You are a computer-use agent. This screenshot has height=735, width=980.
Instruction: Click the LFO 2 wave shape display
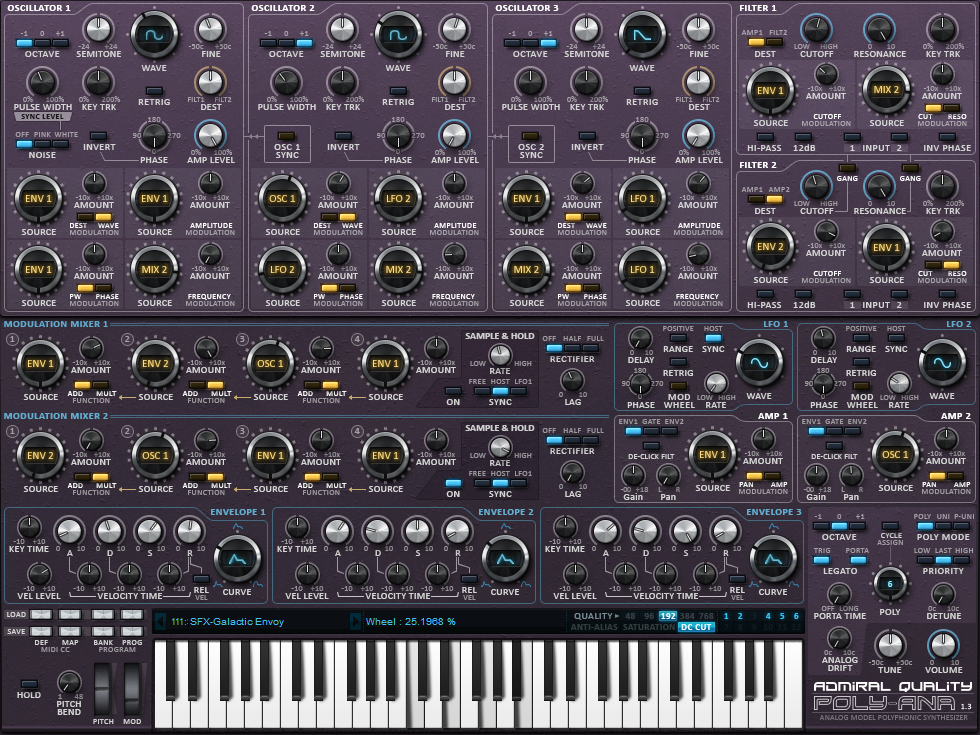pyautogui.click(x=942, y=363)
